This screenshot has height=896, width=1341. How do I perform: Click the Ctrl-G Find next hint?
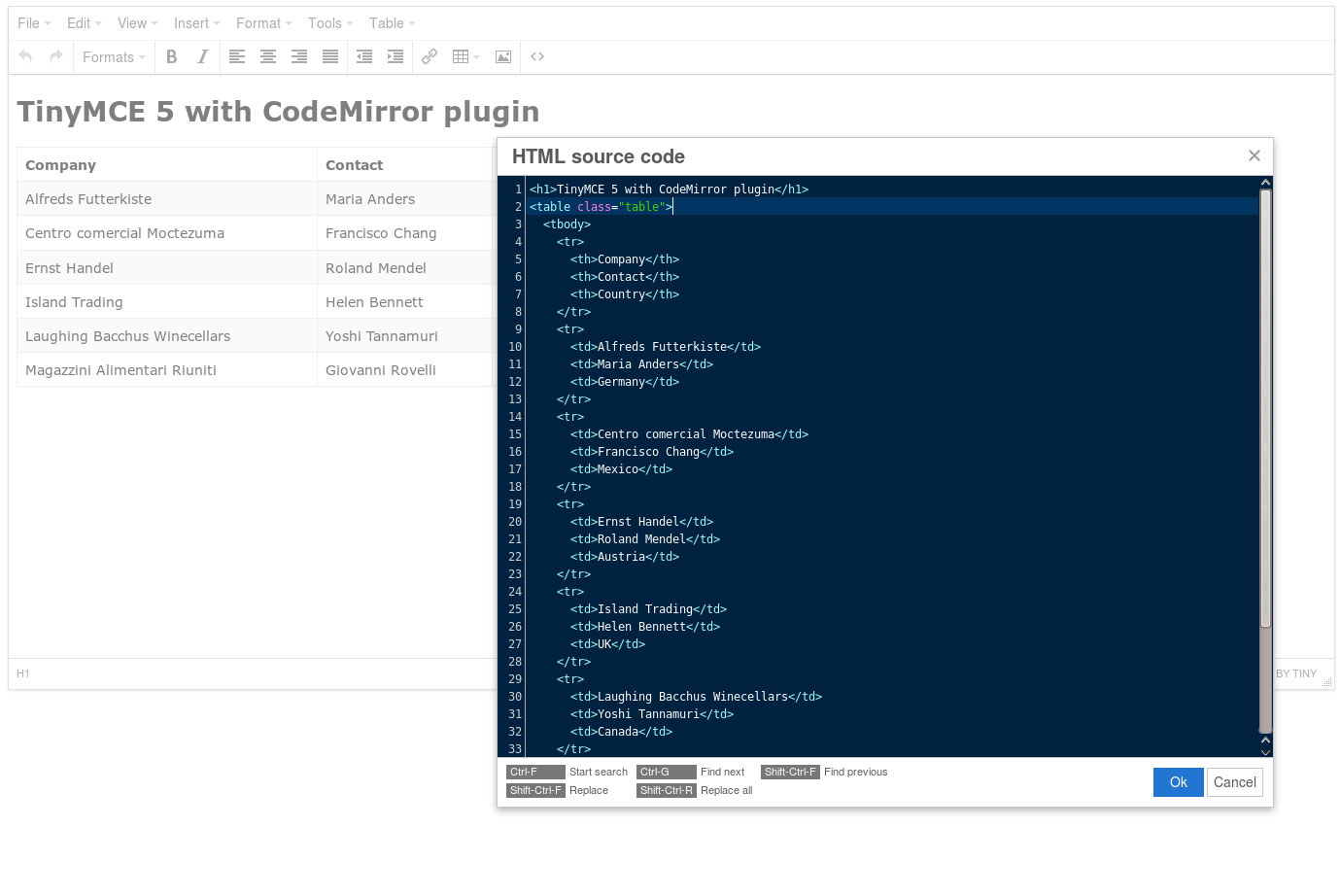pyautogui.click(x=691, y=773)
